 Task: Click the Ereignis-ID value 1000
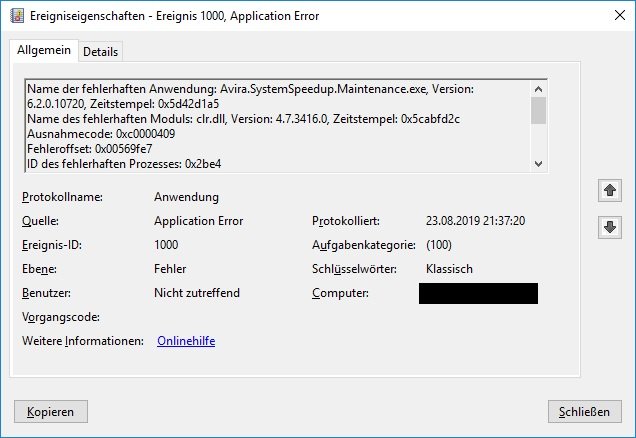(x=167, y=245)
